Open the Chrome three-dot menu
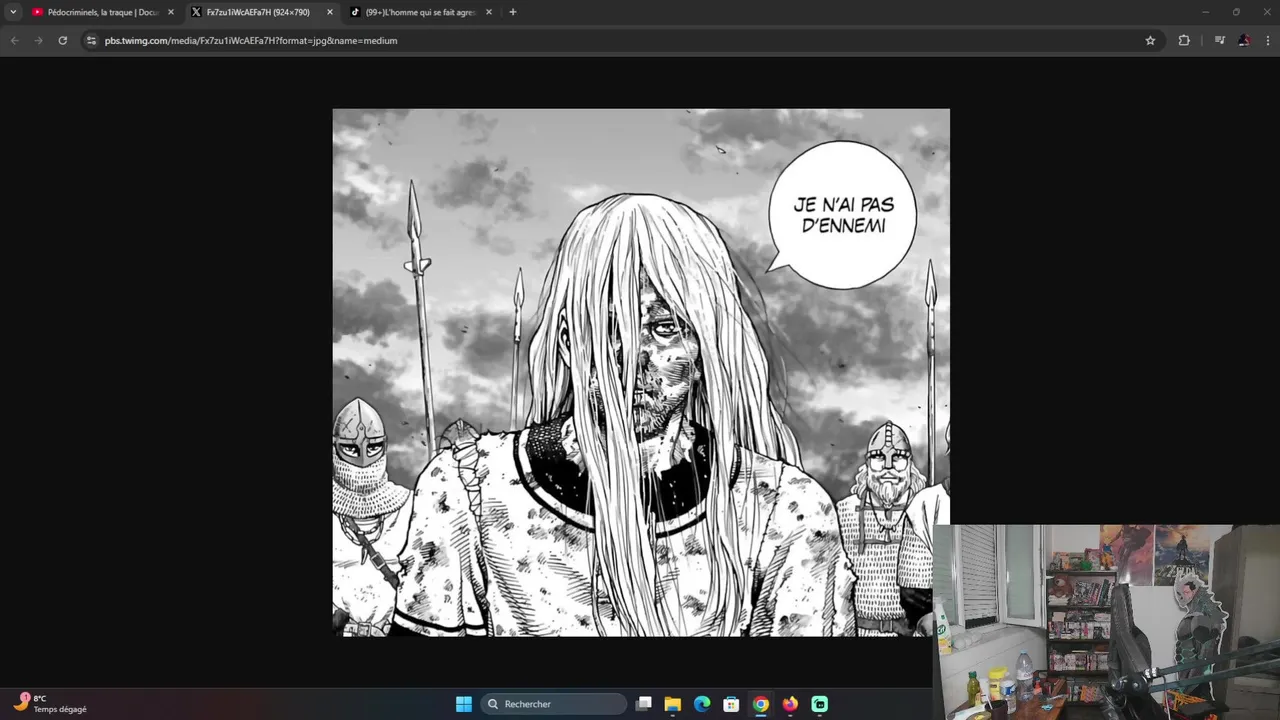 [1268, 40]
